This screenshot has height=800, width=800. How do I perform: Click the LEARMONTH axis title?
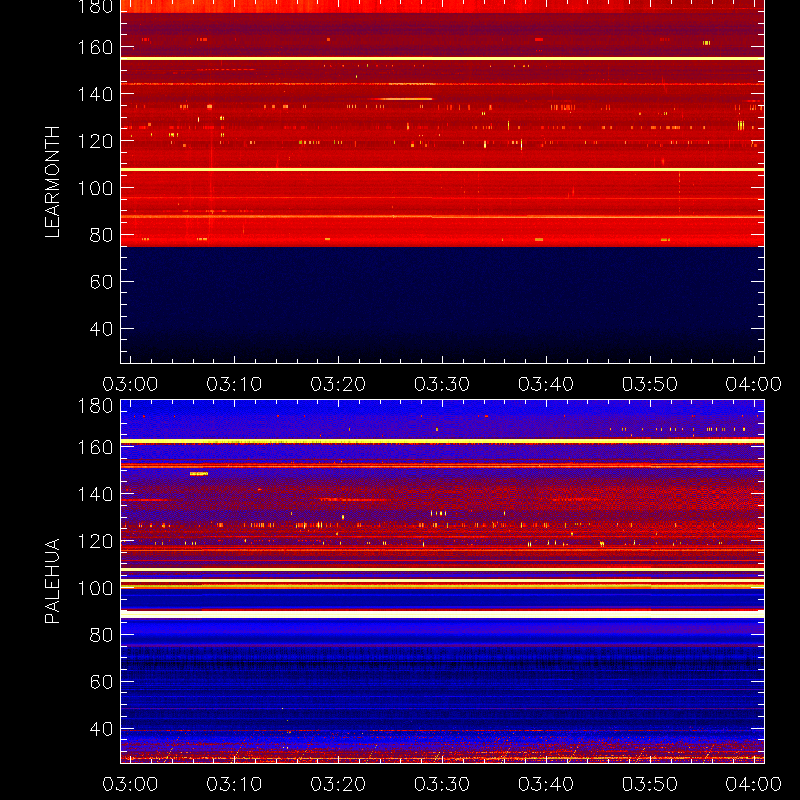(52, 182)
